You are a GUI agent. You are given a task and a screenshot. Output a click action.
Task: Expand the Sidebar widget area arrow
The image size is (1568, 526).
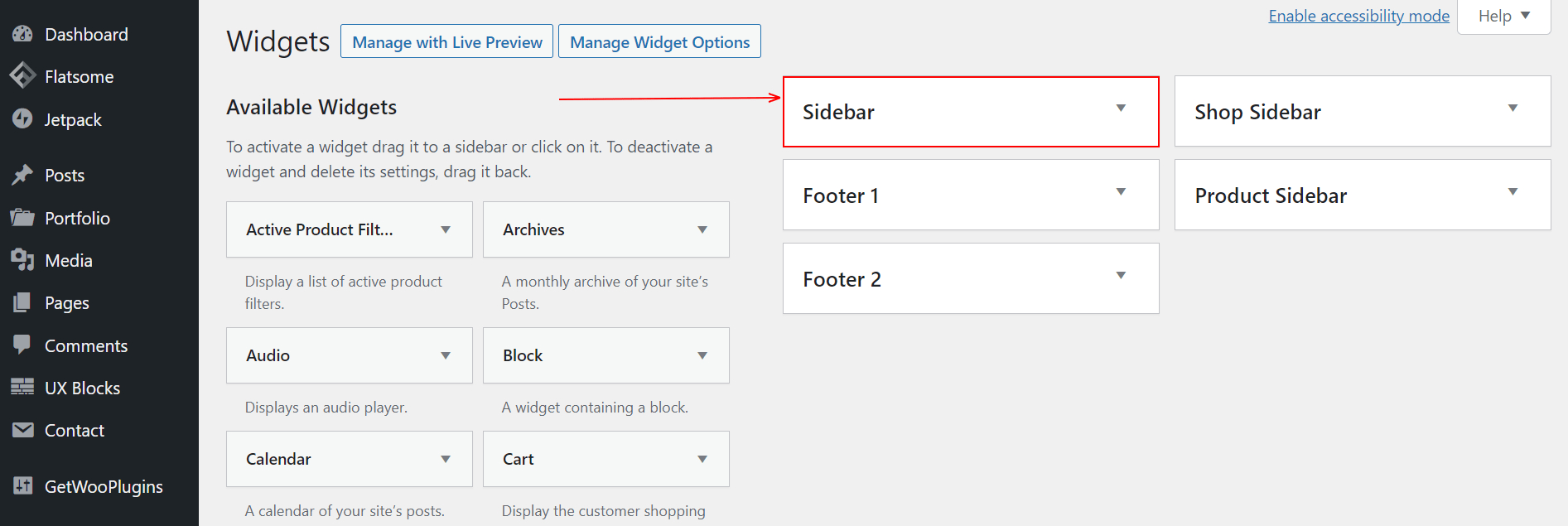click(x=1121, y=109)
